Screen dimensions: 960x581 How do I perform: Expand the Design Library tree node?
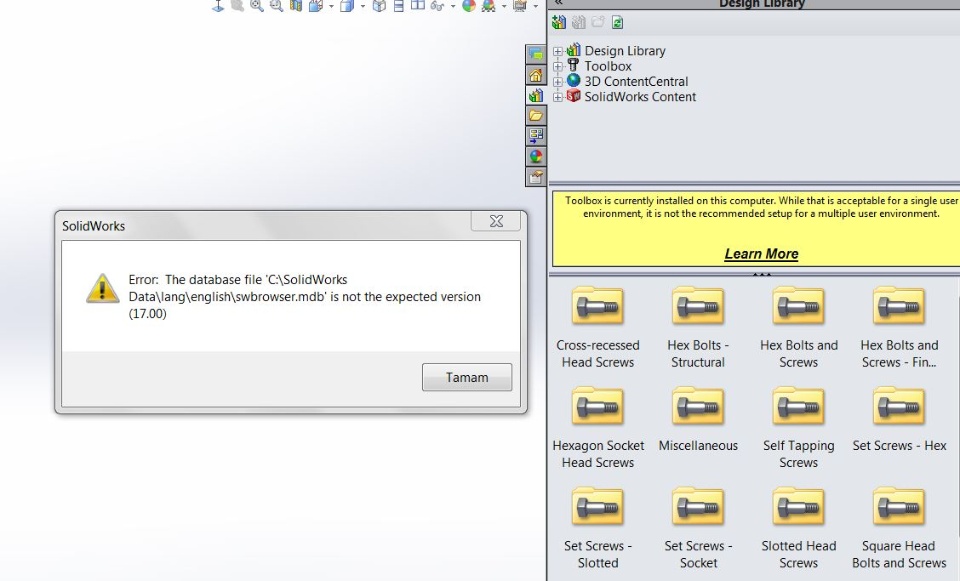(558, 51)
